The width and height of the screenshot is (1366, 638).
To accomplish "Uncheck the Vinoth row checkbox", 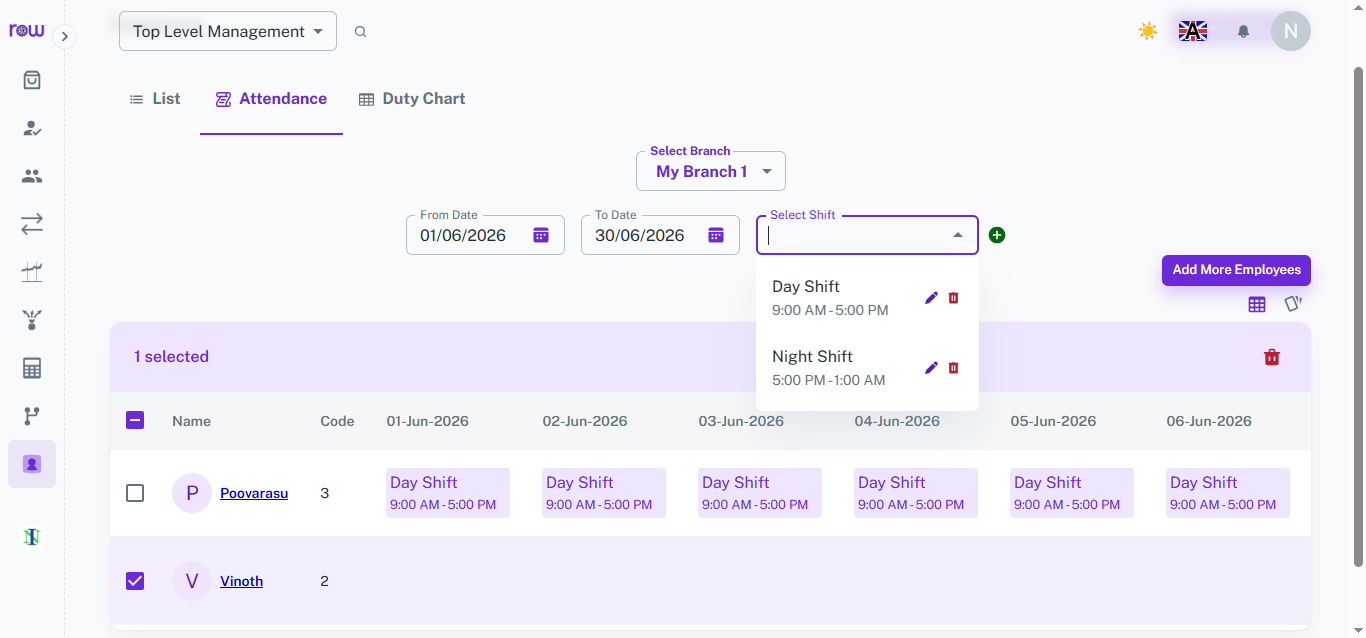I will click(135, 581).
